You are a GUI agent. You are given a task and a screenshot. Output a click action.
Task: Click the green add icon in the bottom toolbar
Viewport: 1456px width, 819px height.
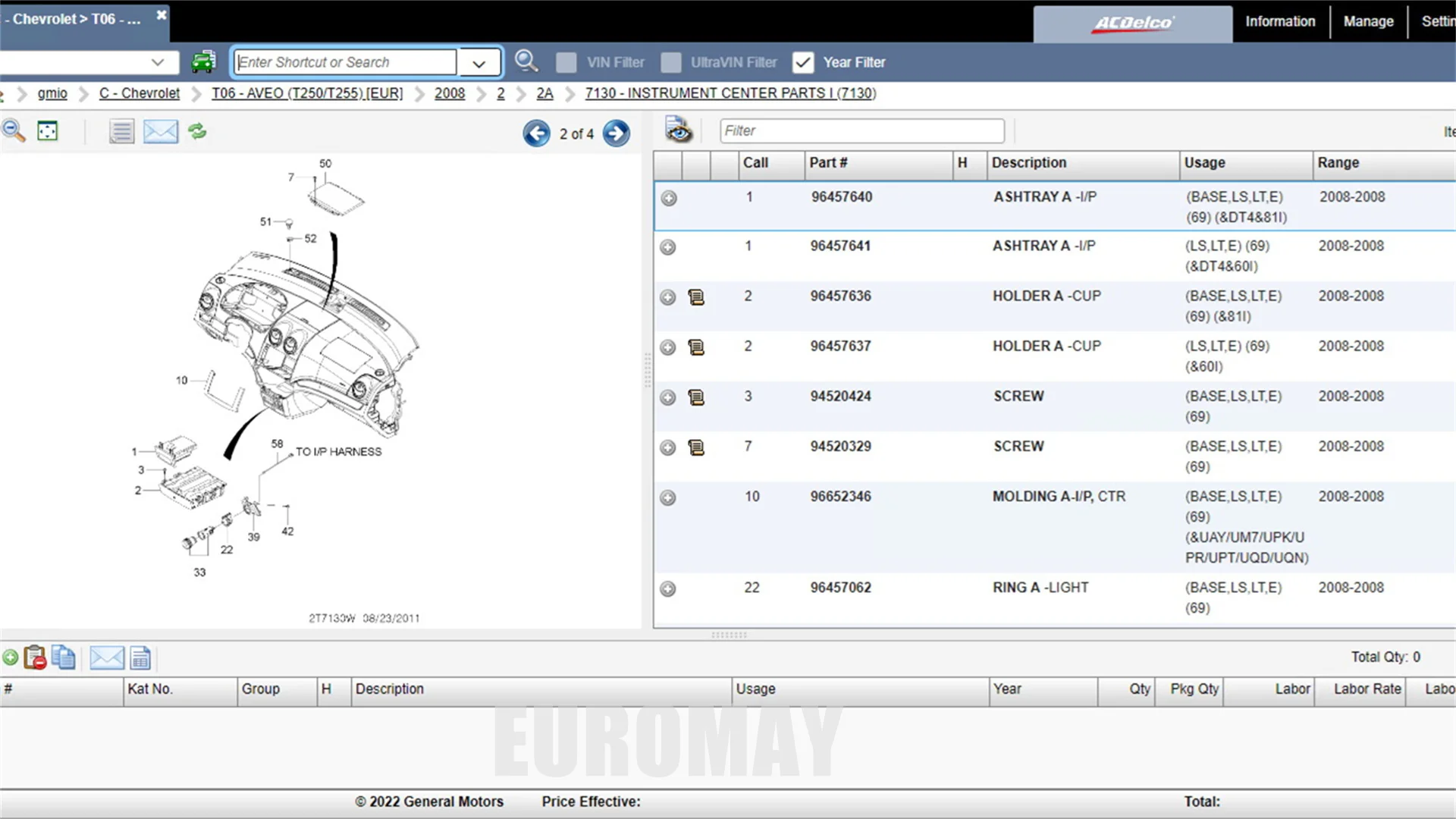coord(11,657)
